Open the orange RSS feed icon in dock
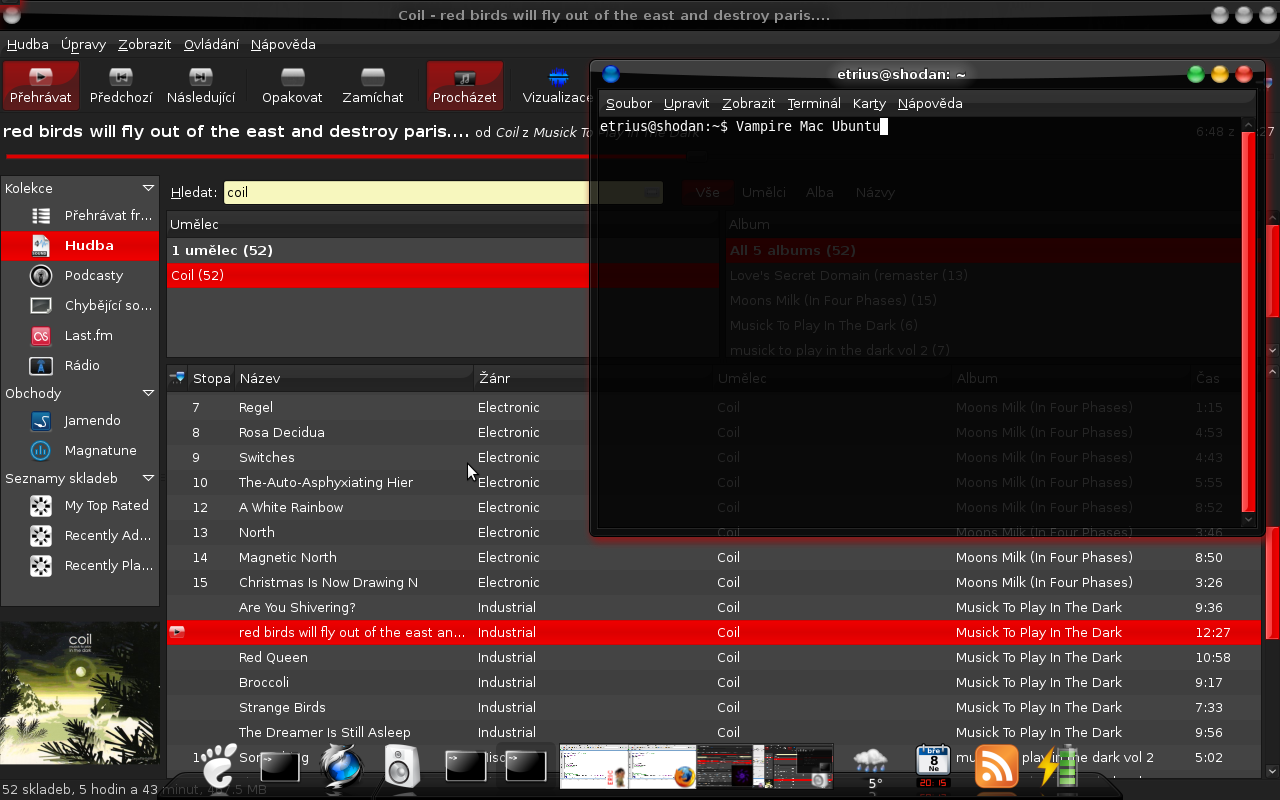 point(996,766)
